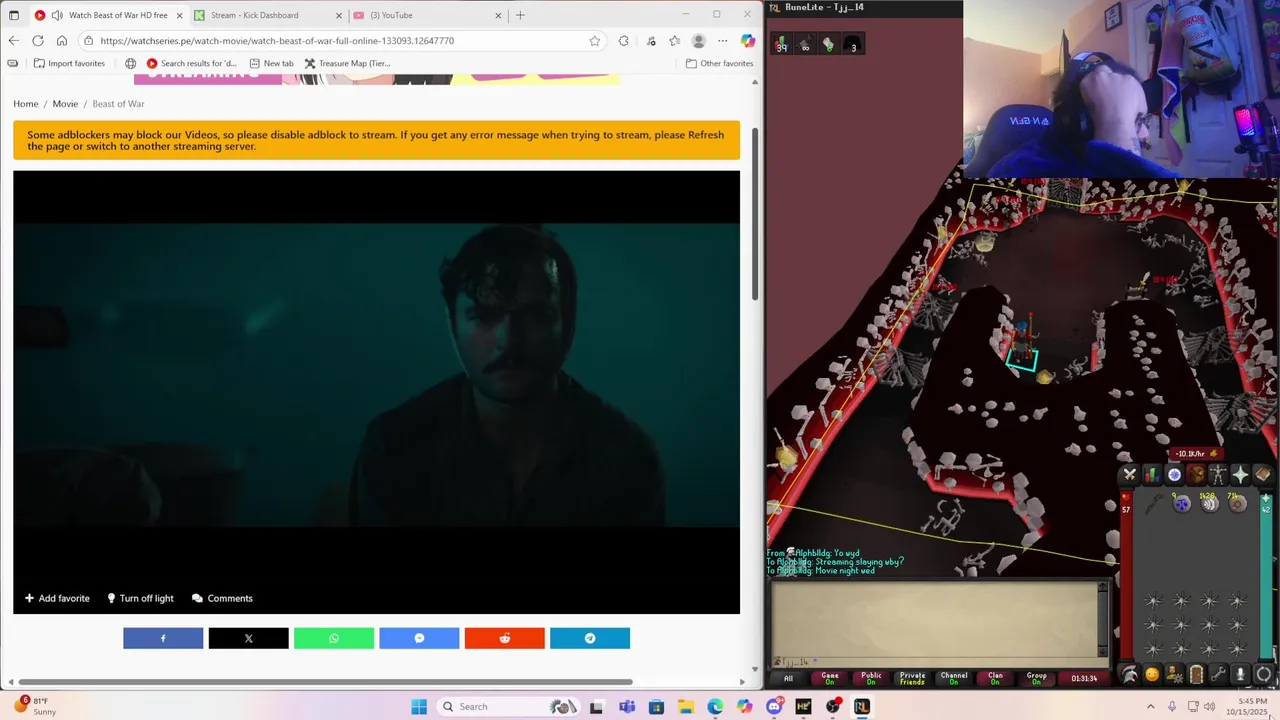1280x720 pixels.
Task: Toggle Clan chat filter On
Action: point(995,678)
